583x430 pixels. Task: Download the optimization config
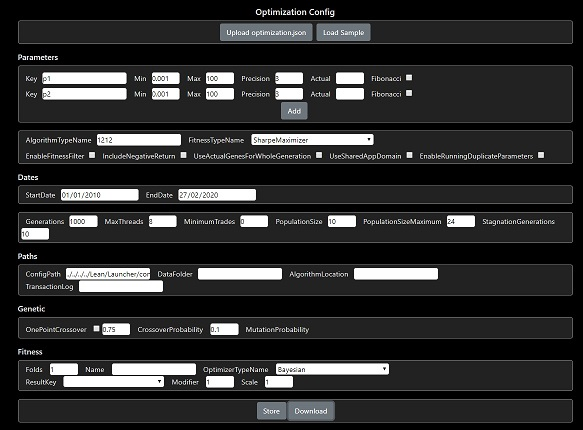click(311, 411)
